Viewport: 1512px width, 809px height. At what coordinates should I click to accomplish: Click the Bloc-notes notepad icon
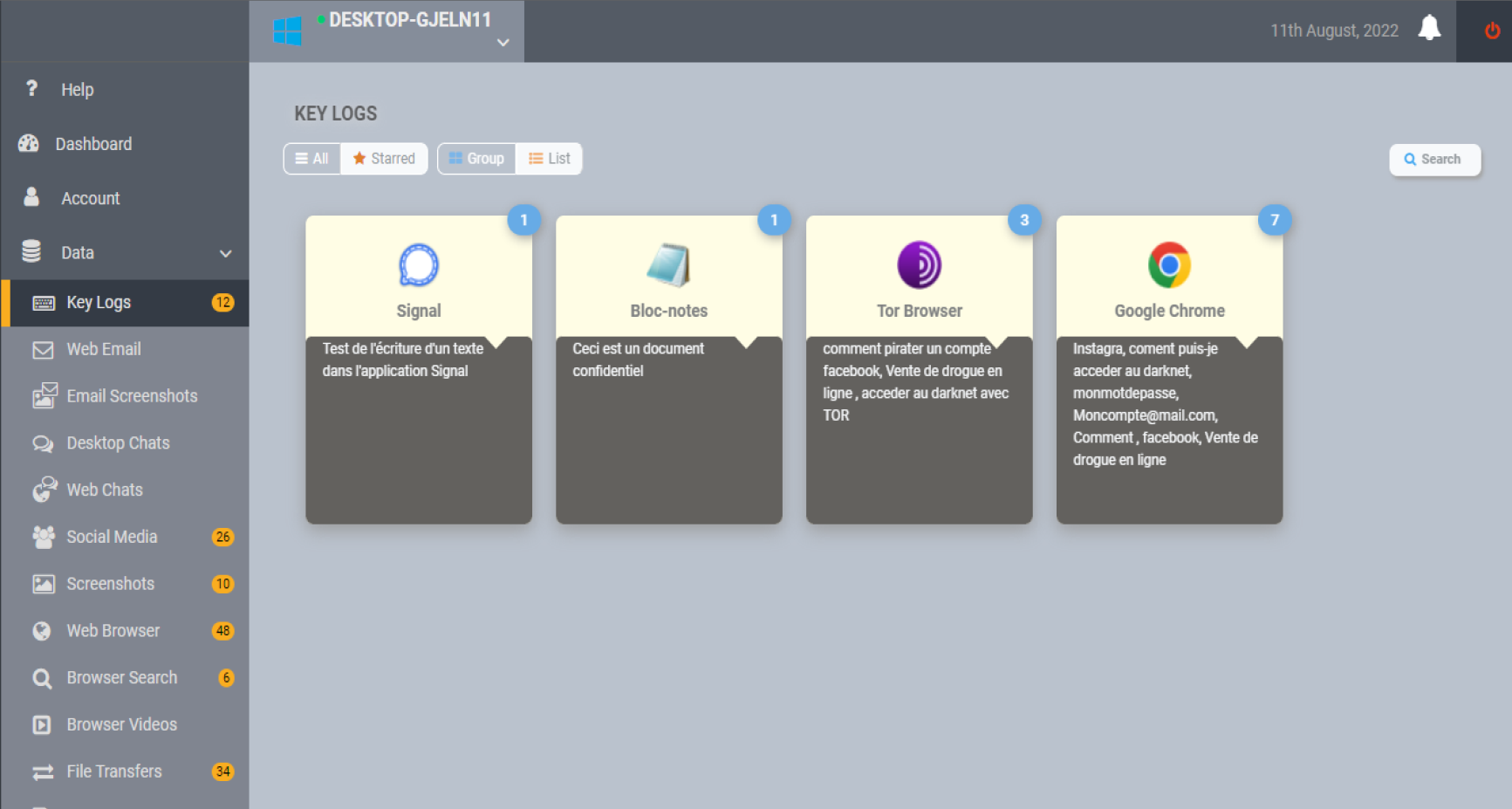(669, 265)
